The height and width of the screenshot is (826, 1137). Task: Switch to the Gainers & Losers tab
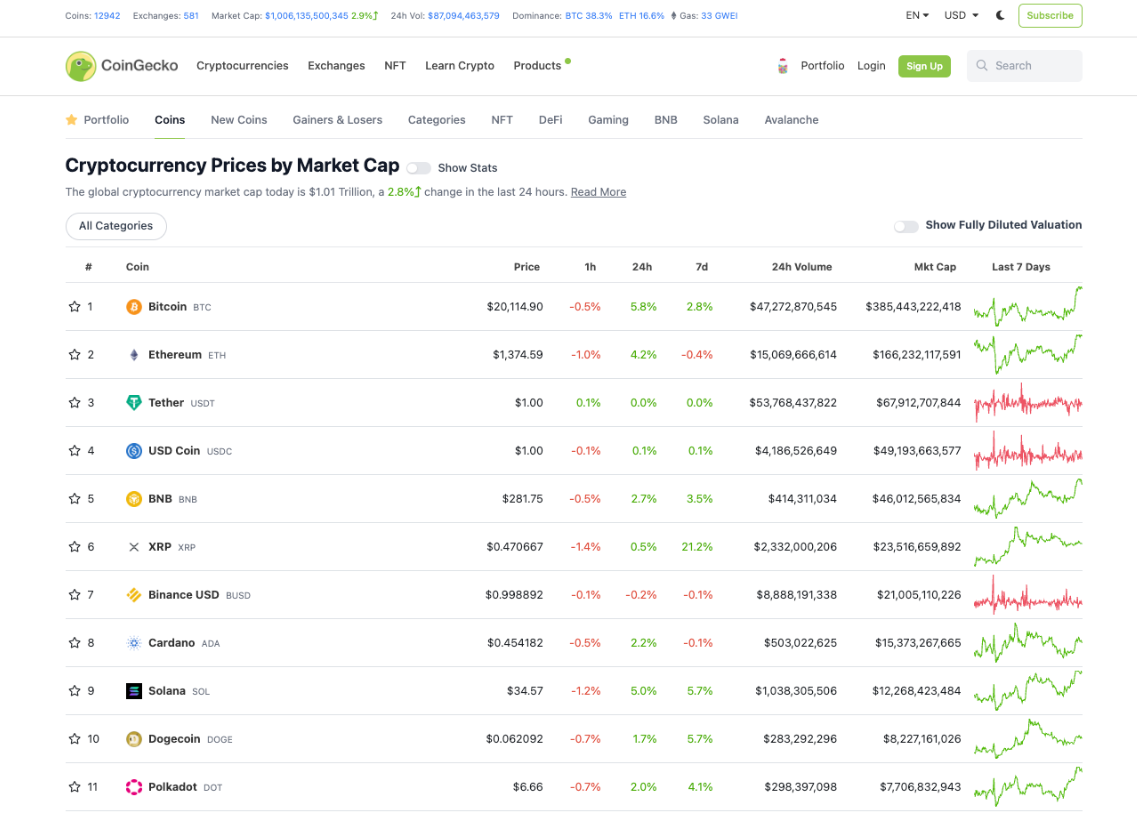click(337, 120)
